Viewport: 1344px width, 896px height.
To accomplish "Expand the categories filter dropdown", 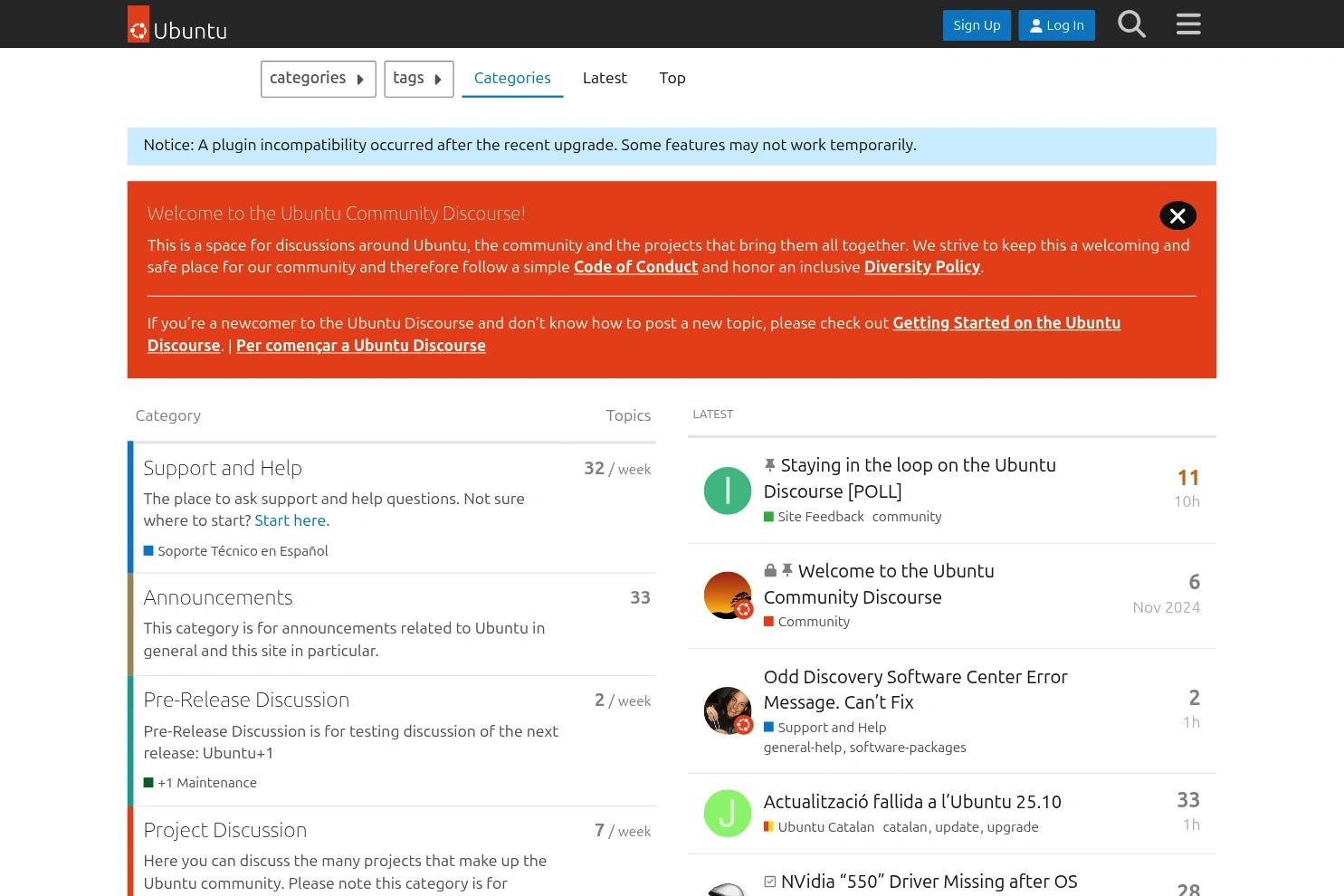I will 318,79.
